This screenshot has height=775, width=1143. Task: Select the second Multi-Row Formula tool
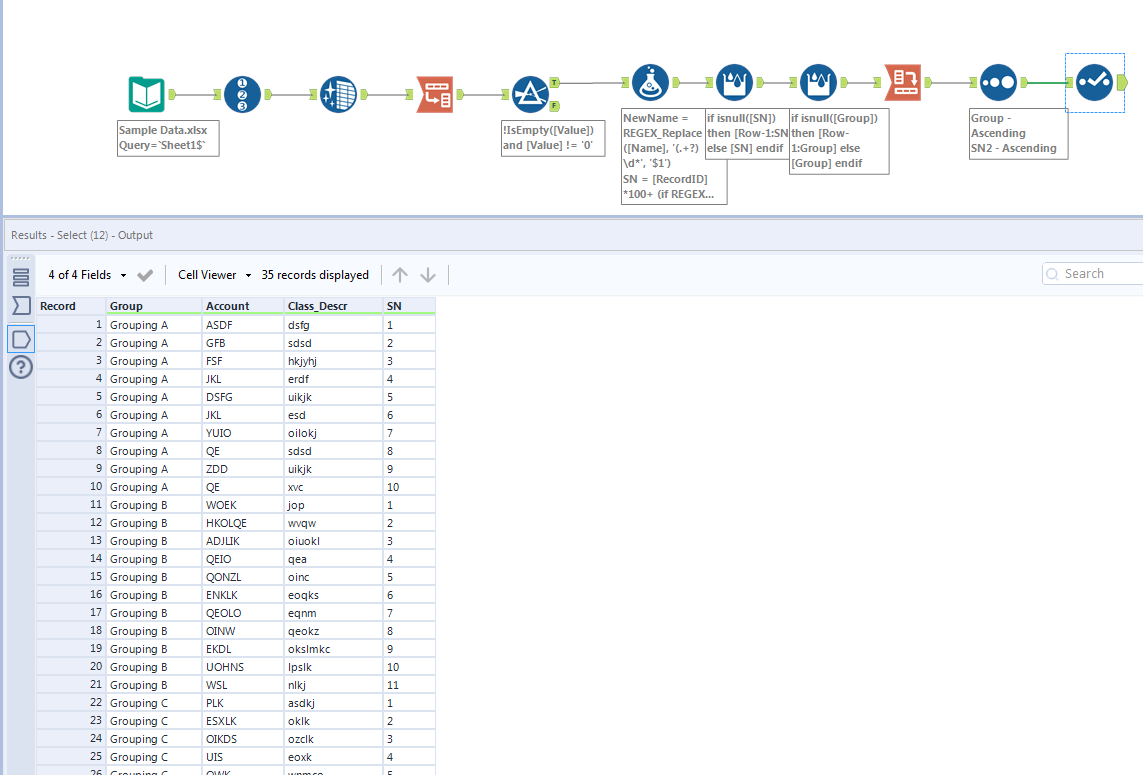[819, 82]
